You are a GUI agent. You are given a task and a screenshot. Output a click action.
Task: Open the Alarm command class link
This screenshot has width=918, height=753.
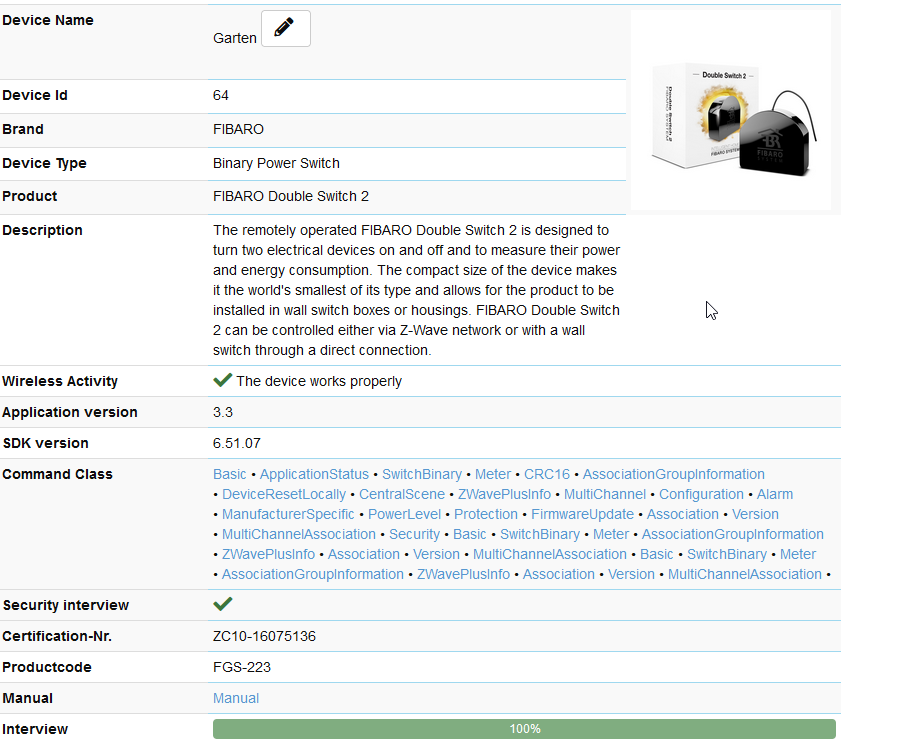click(x=775, y=494)
